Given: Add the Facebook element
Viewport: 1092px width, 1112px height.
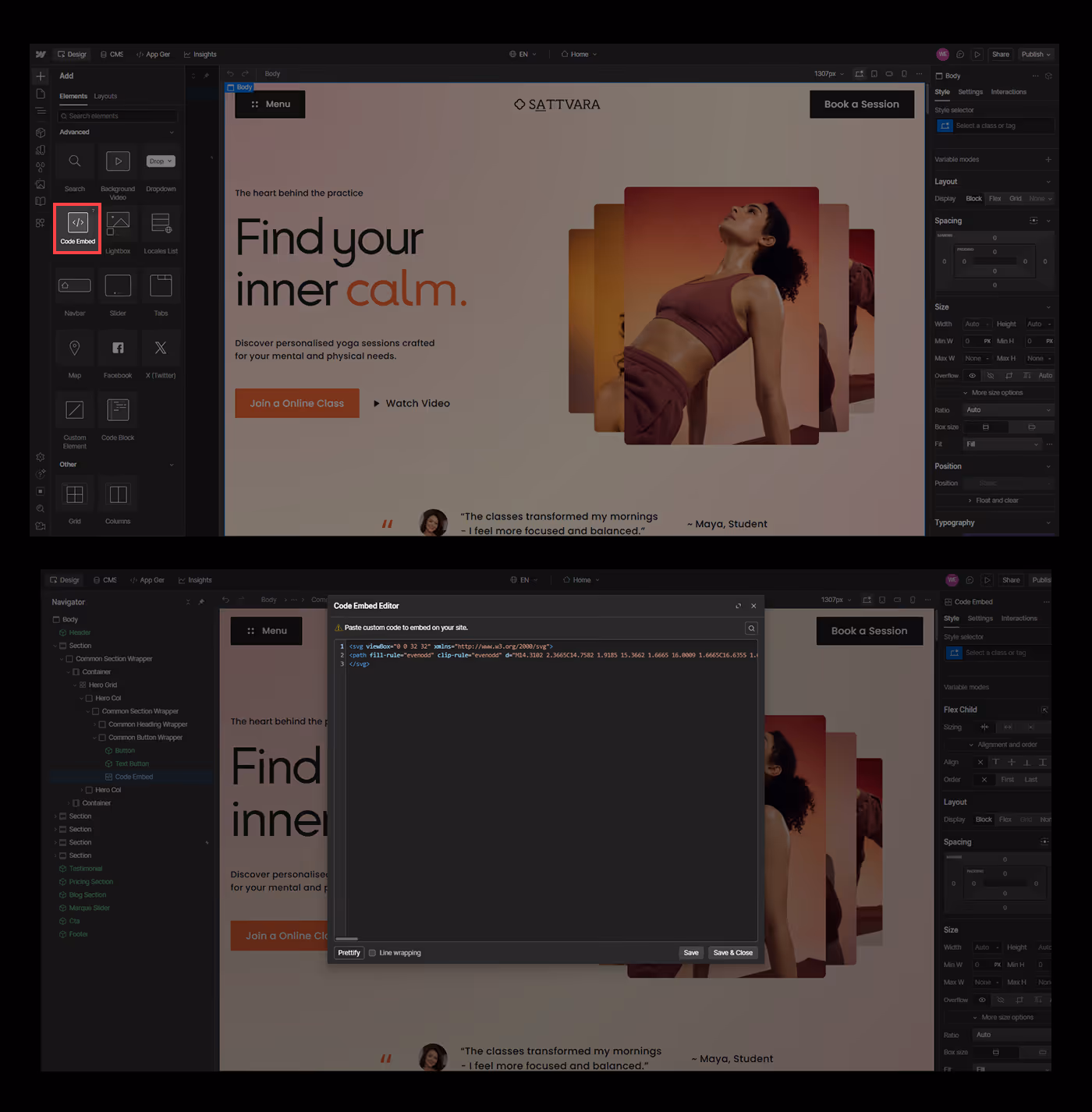Looking at the screenshot, I should coord(118,355).
